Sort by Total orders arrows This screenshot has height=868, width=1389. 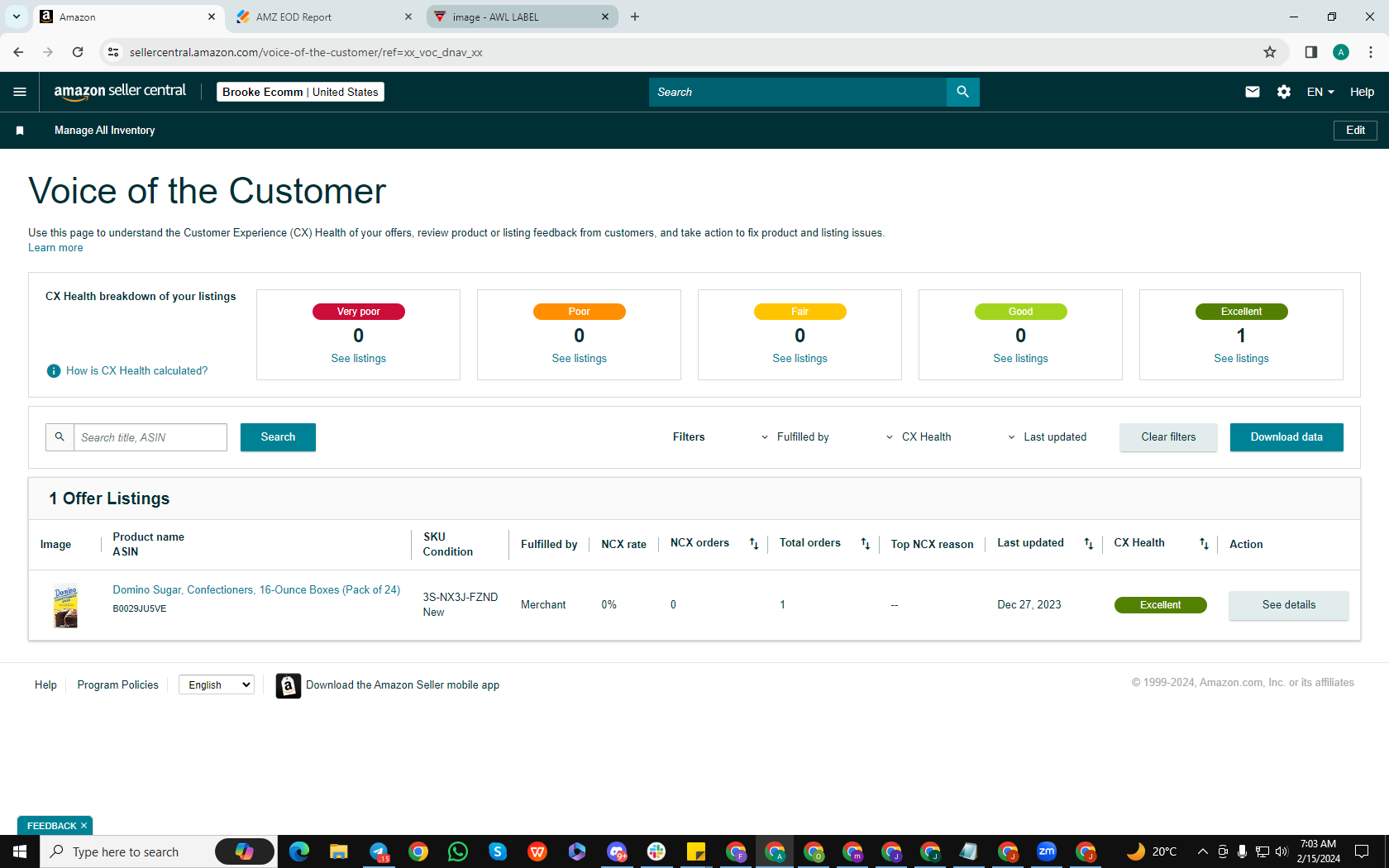click(866, 543)
